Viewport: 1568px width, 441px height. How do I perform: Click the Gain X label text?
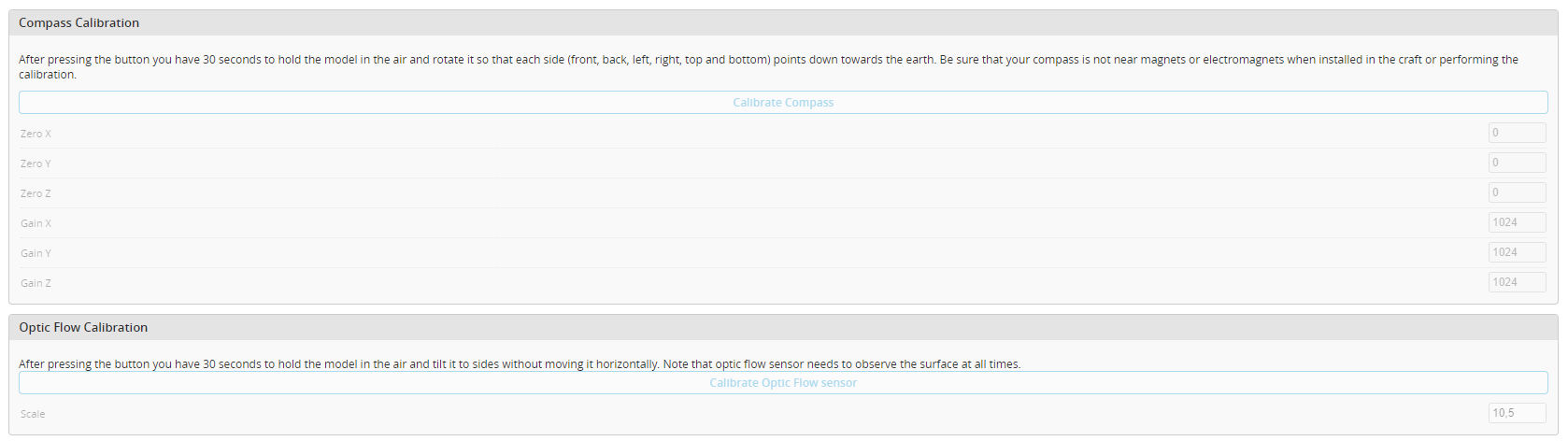click(36, 223)
